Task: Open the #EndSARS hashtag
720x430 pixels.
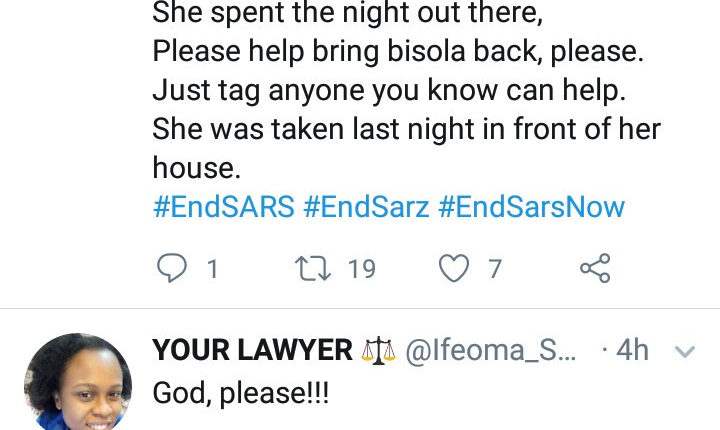Action: 223,207
